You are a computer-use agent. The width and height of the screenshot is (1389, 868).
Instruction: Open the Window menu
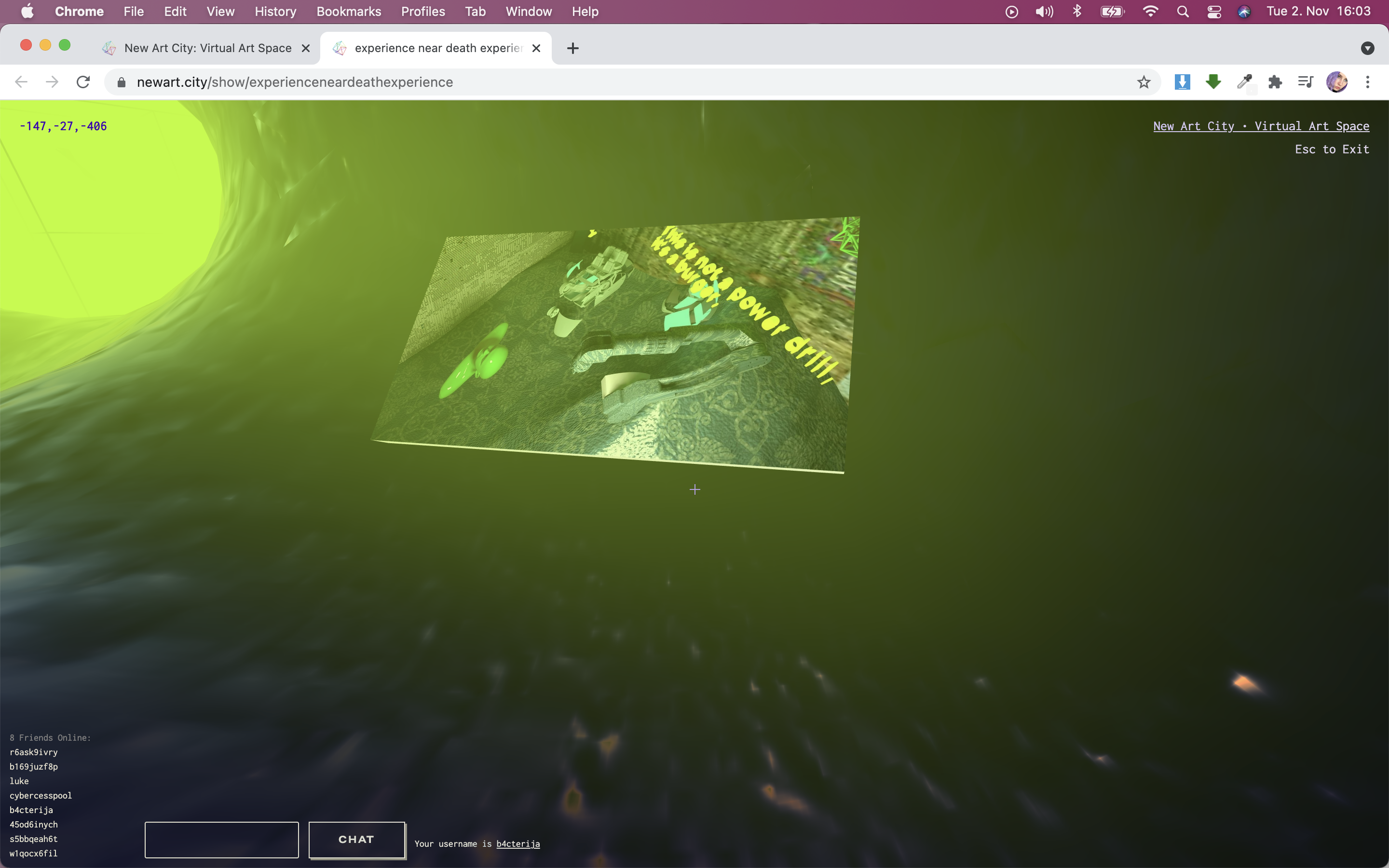coord(529,12)
